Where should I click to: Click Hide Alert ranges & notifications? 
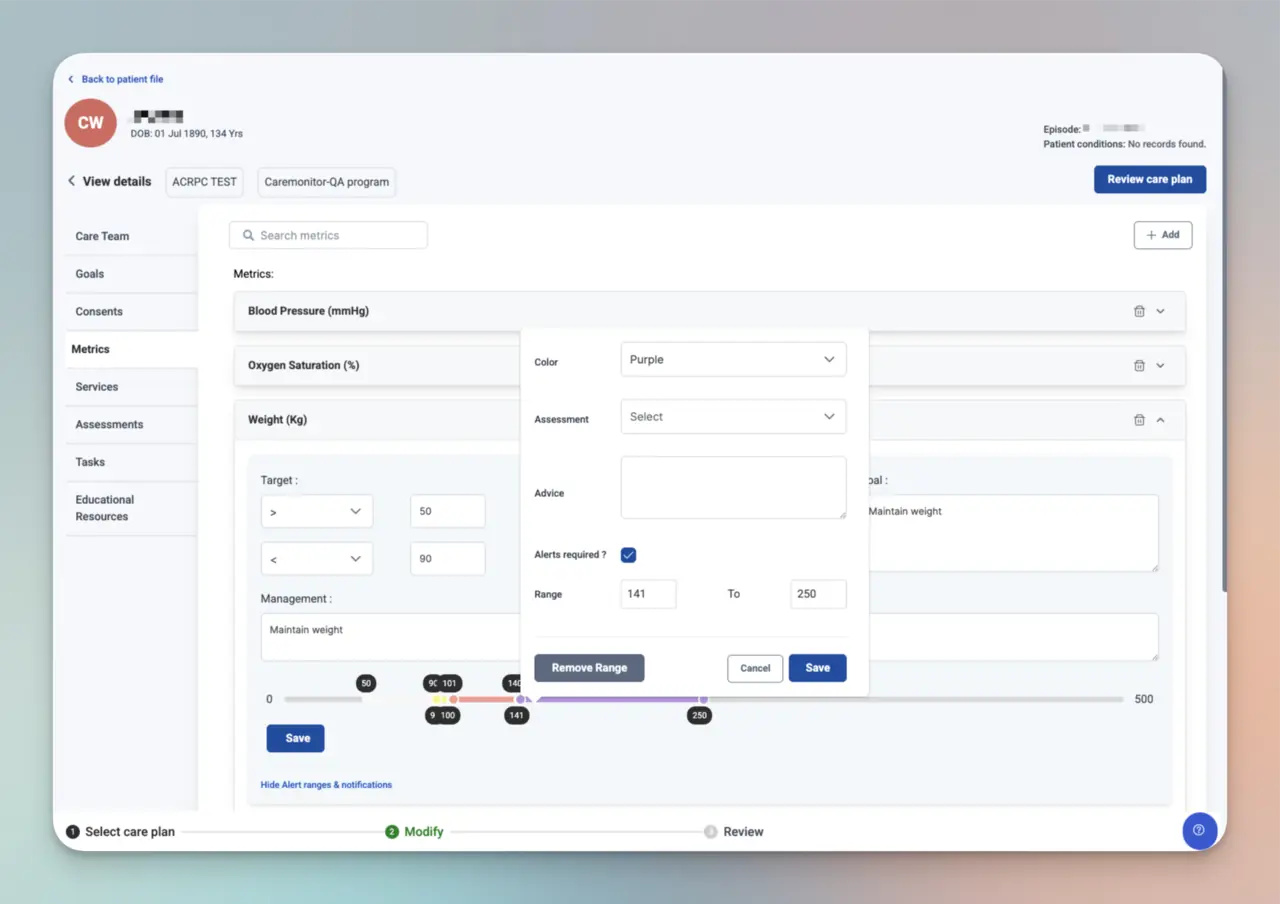[326, 785]
